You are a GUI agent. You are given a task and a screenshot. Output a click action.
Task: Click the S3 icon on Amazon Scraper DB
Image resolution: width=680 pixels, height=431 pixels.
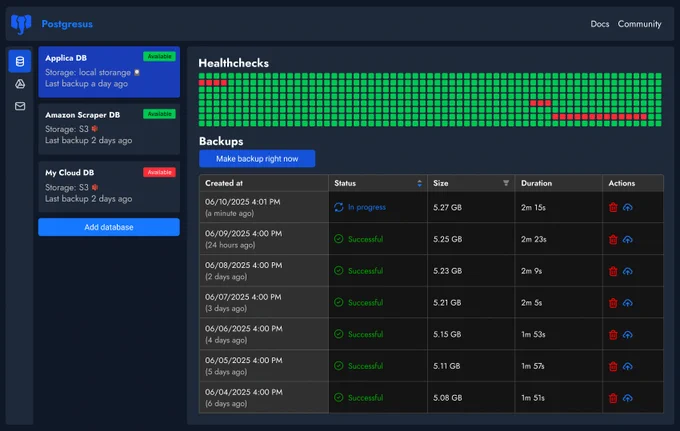click(95, 129)
